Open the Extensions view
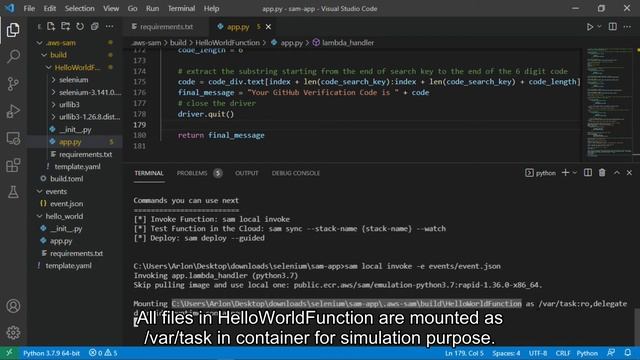This screenshot has width=640, height=360. 13,165
